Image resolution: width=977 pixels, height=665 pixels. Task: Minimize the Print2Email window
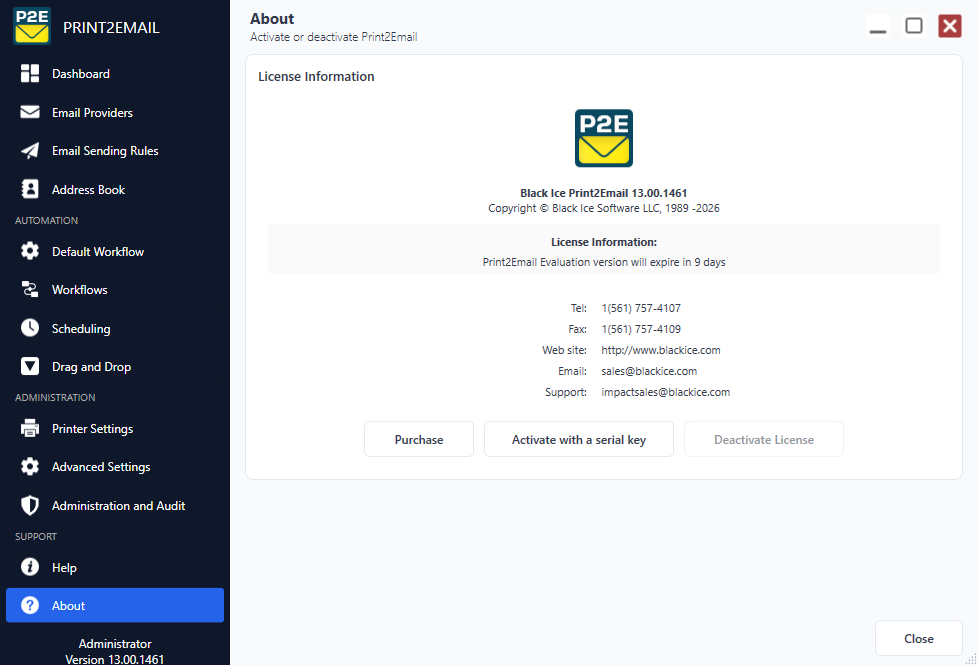[x=878, y=26]
